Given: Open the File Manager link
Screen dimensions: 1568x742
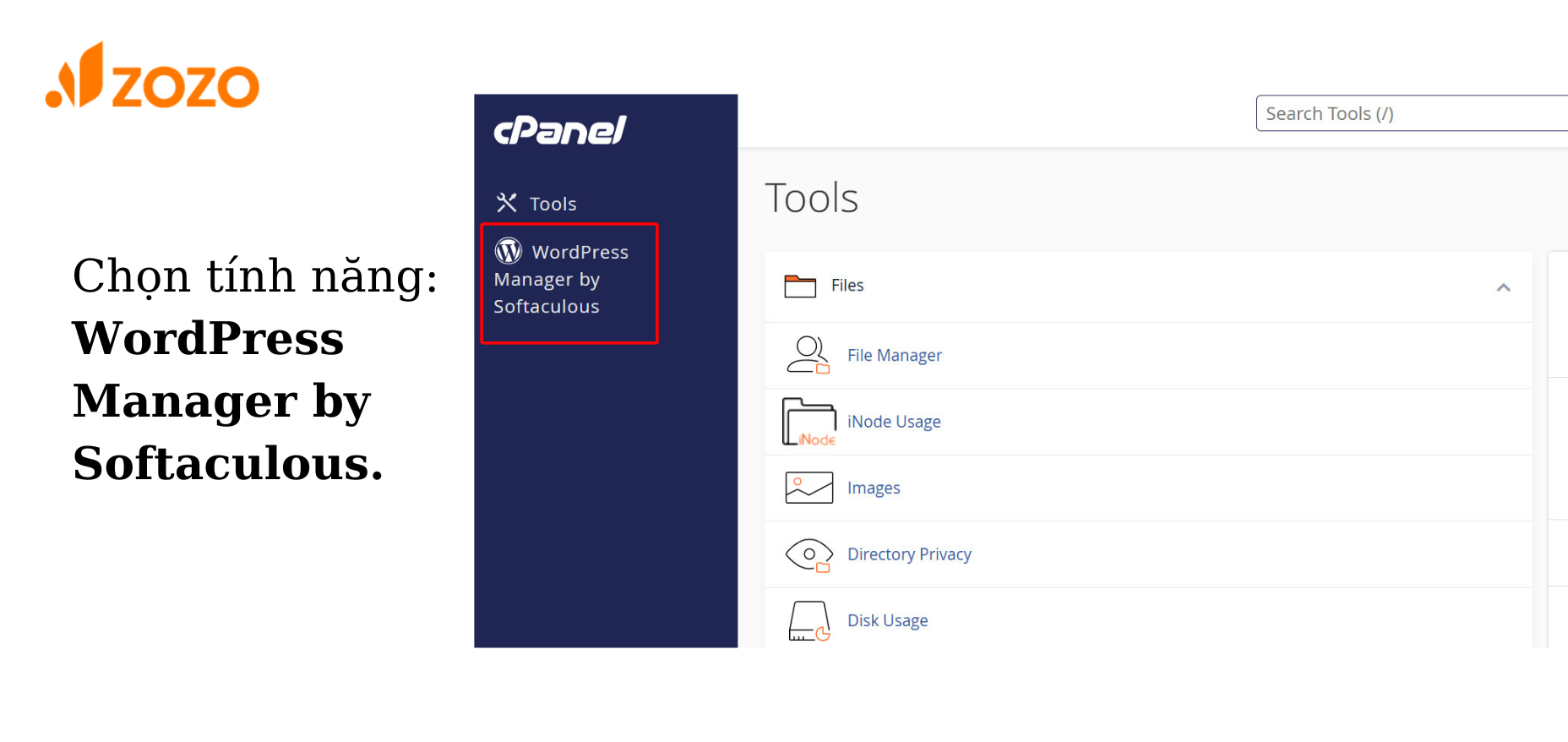Looking at the screenshot, I should (895, 356).
